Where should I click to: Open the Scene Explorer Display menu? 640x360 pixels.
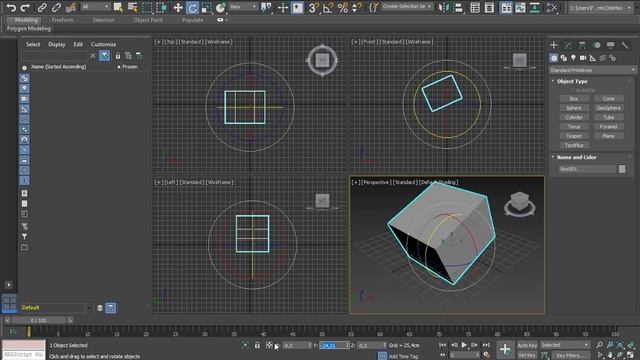(x=57, y=44)
